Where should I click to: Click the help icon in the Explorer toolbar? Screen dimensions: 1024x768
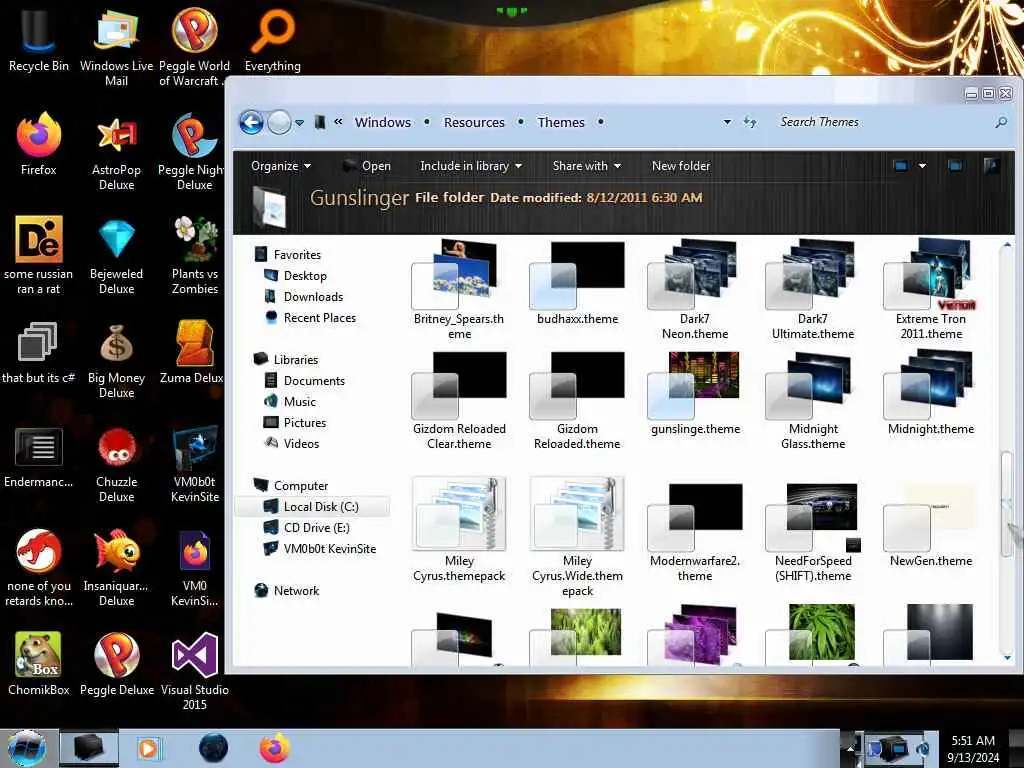pos(991,166)
